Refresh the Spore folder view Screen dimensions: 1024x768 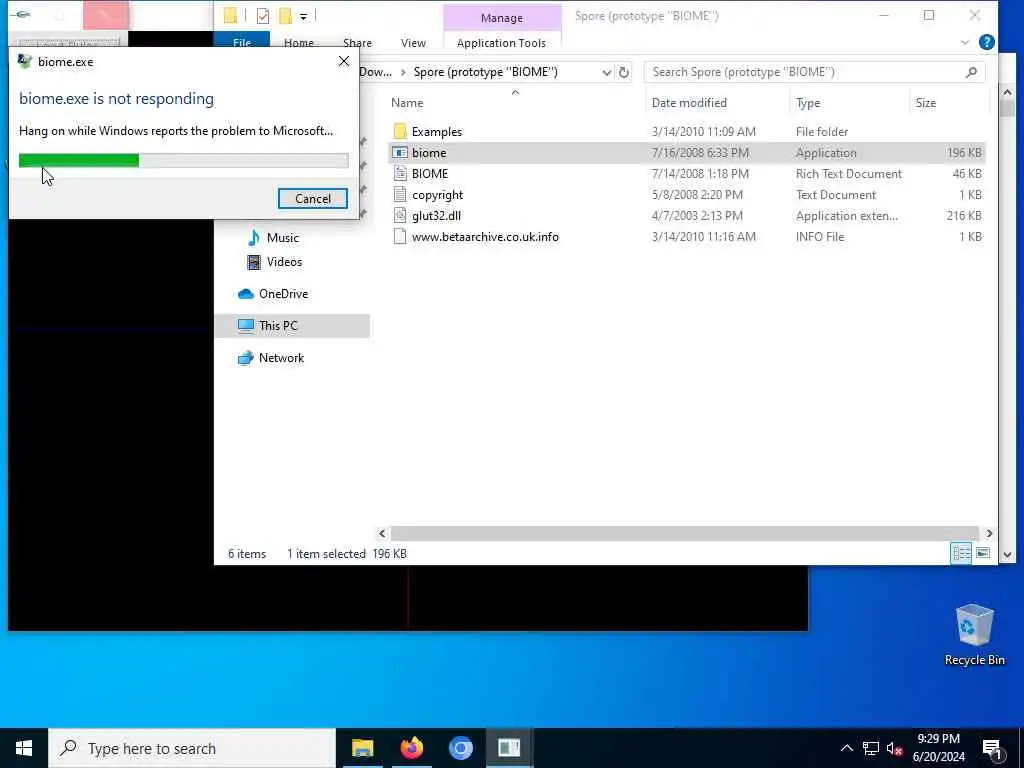[x=624, y=72]
